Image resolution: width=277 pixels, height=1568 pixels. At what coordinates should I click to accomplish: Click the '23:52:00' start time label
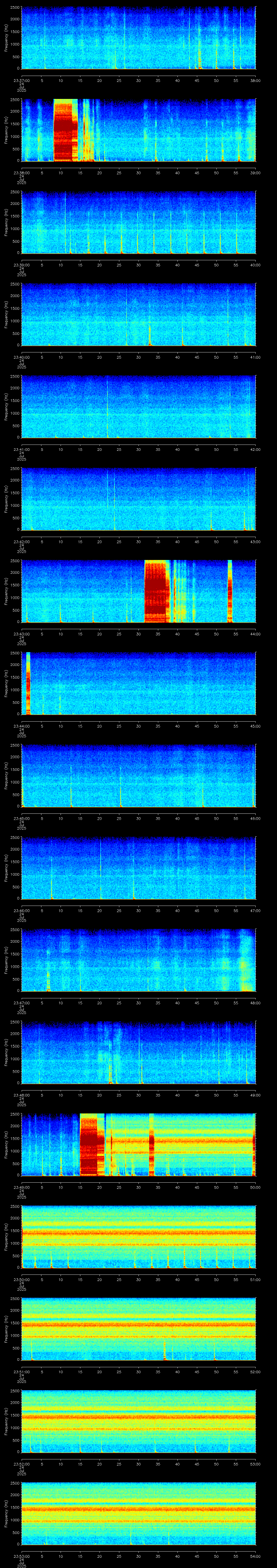[21, 1464]
